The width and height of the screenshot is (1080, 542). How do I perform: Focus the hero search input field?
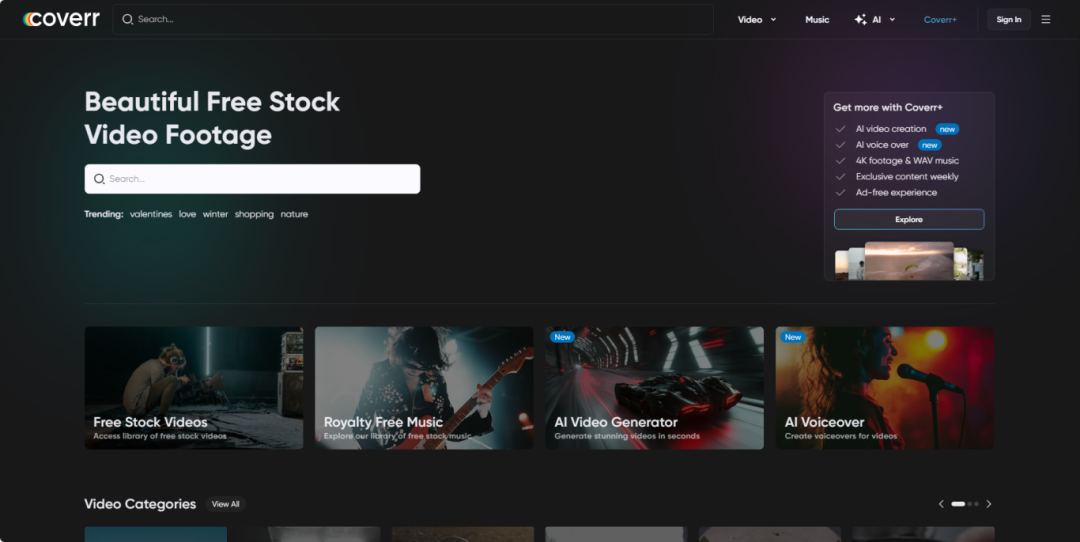pos(252,179)
